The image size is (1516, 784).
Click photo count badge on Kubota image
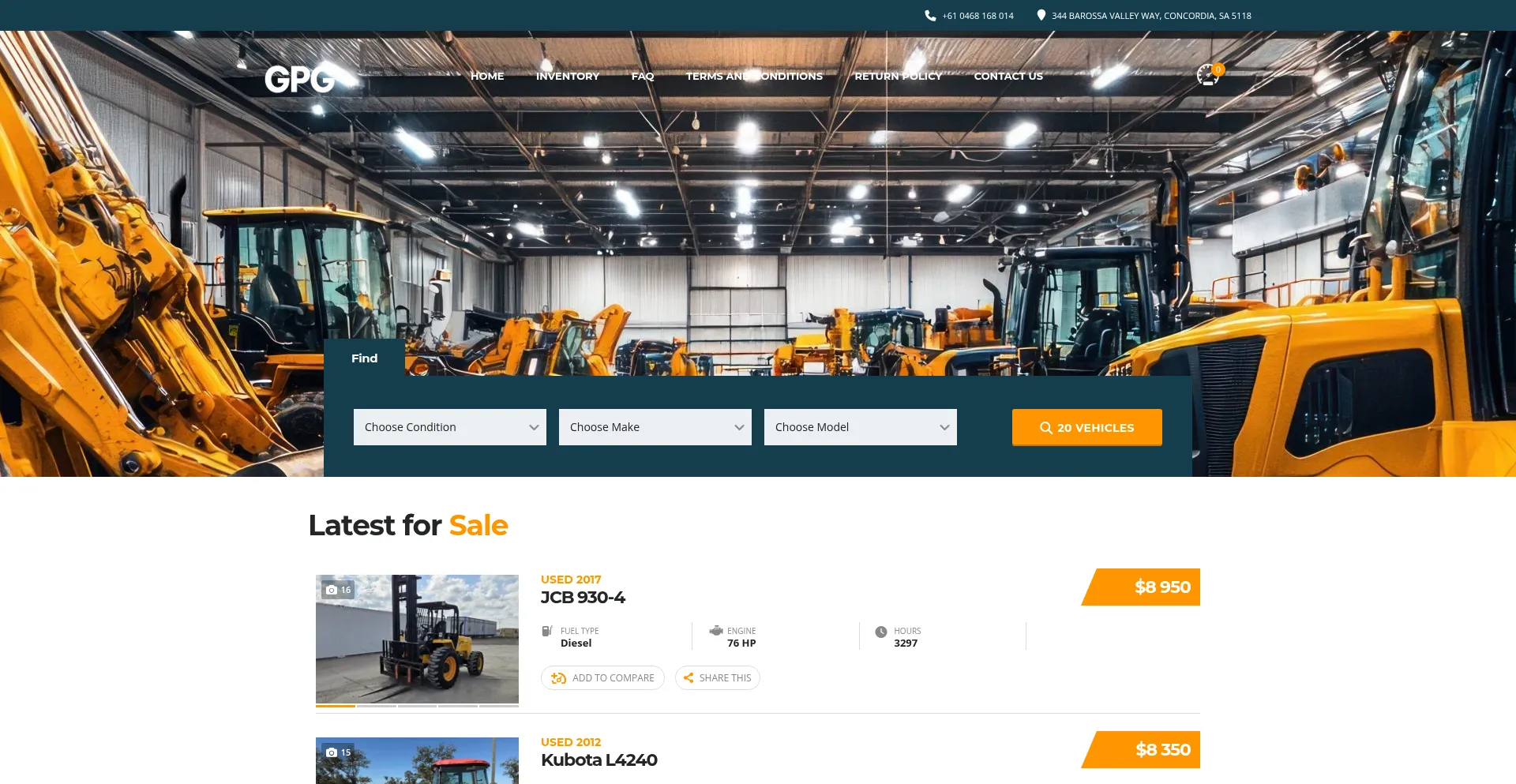[338, 752]
